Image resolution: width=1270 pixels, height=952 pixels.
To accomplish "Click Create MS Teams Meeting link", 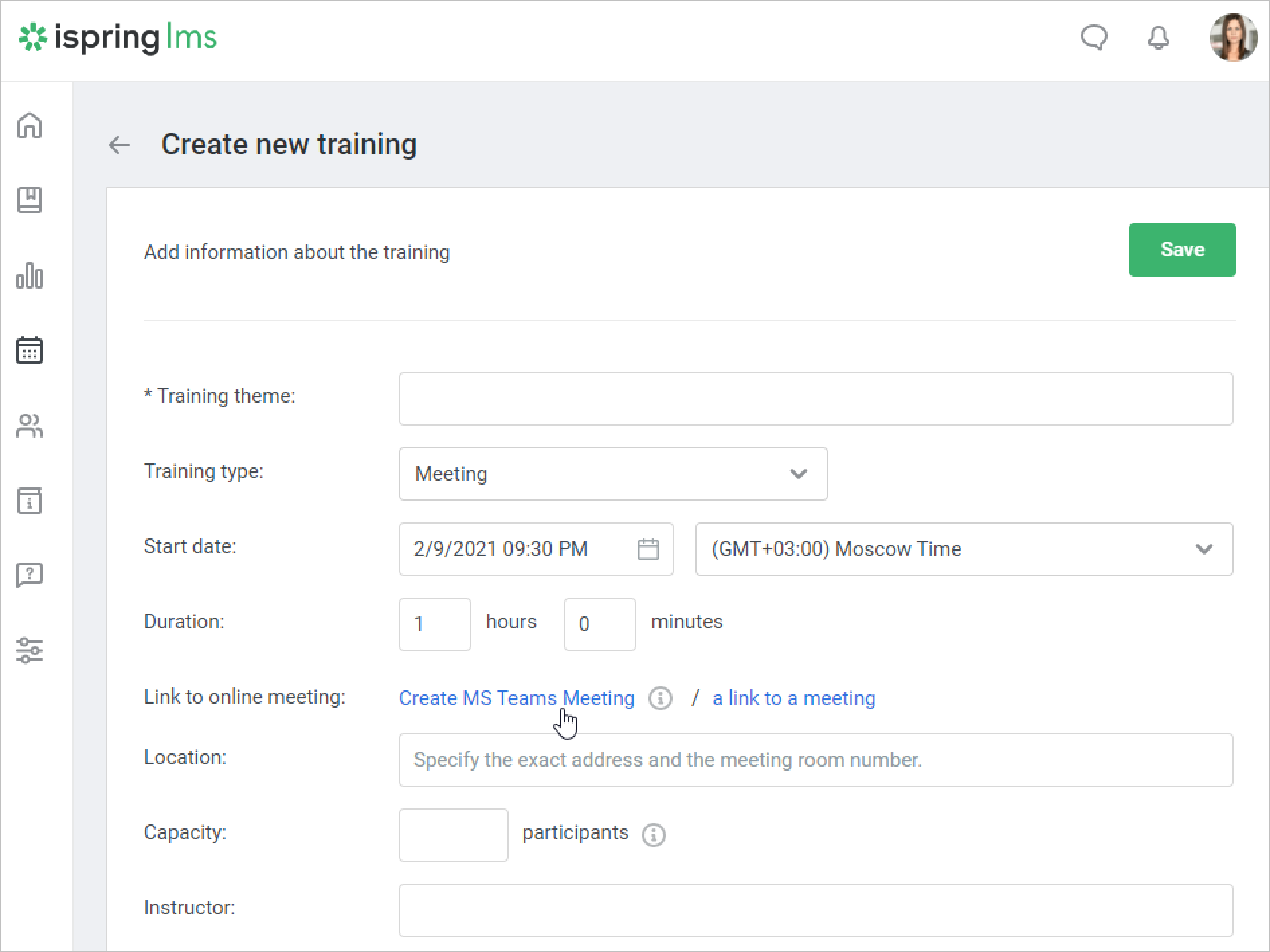I will pyautogui.click(x=516, y=698).
